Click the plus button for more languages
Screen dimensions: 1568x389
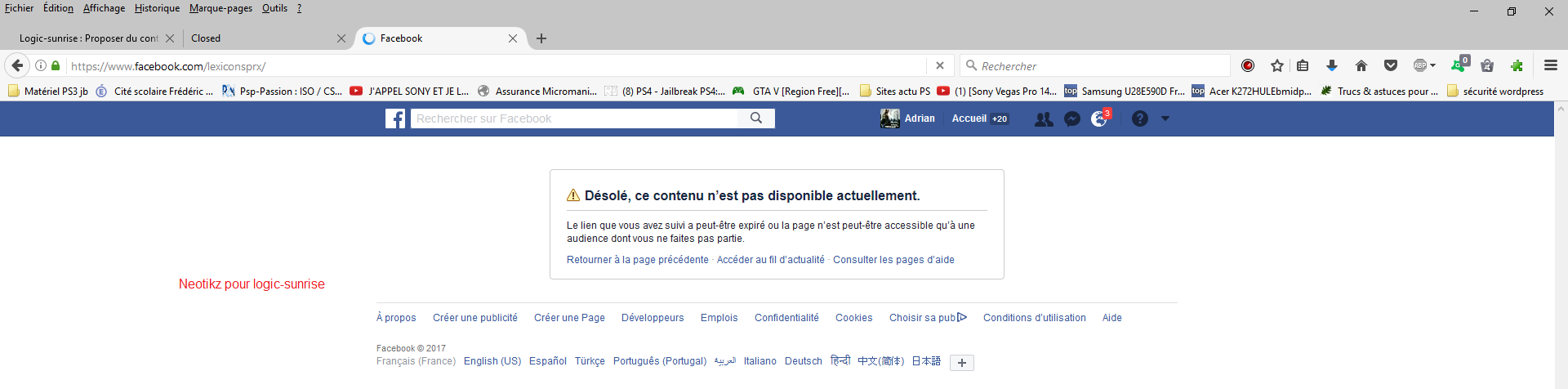pyautogui.click(x=962, y=363)
